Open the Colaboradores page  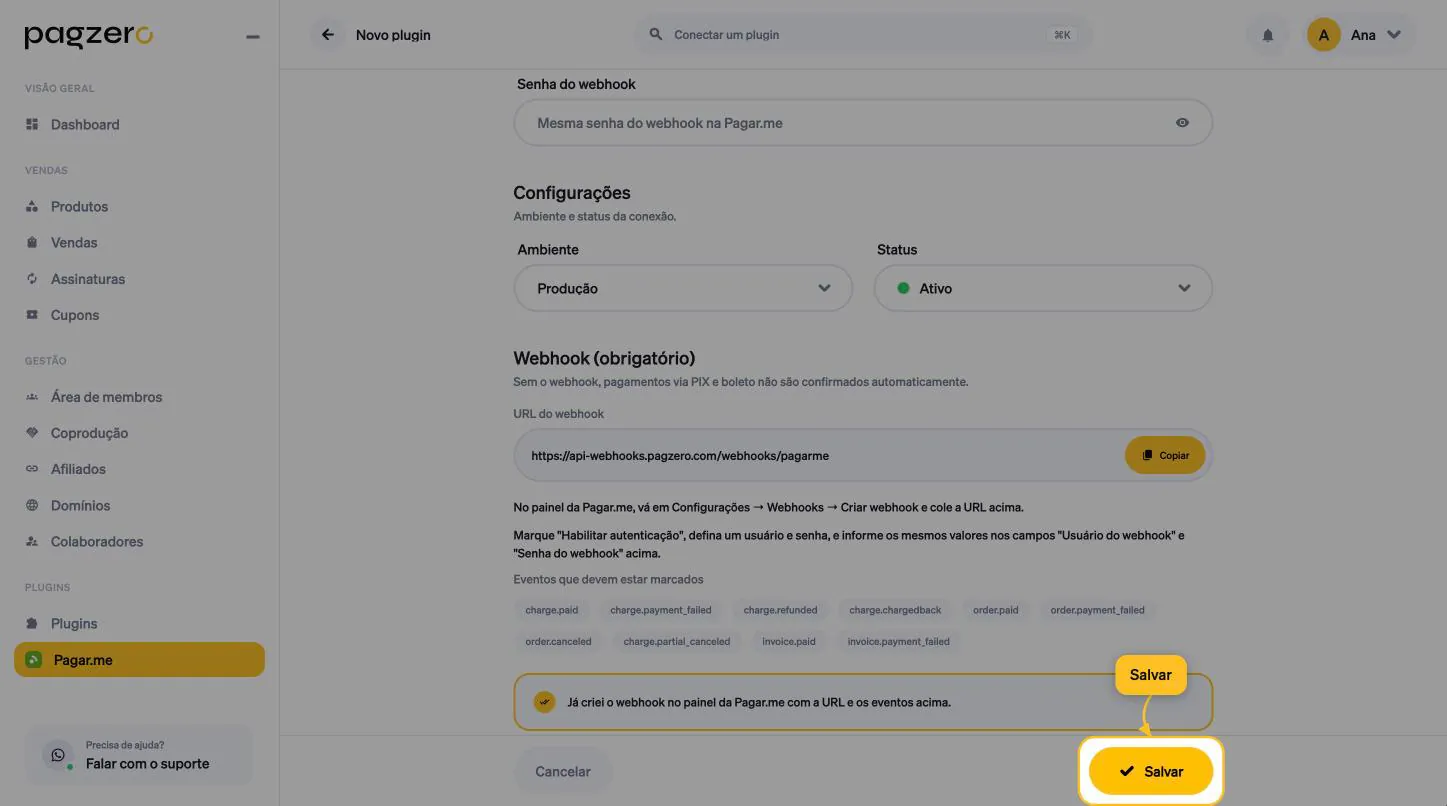tap(97, 542)
